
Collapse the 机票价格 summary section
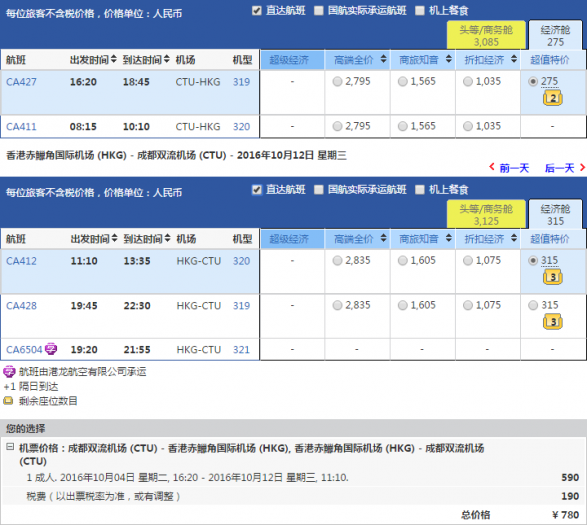tap(10, 447)
